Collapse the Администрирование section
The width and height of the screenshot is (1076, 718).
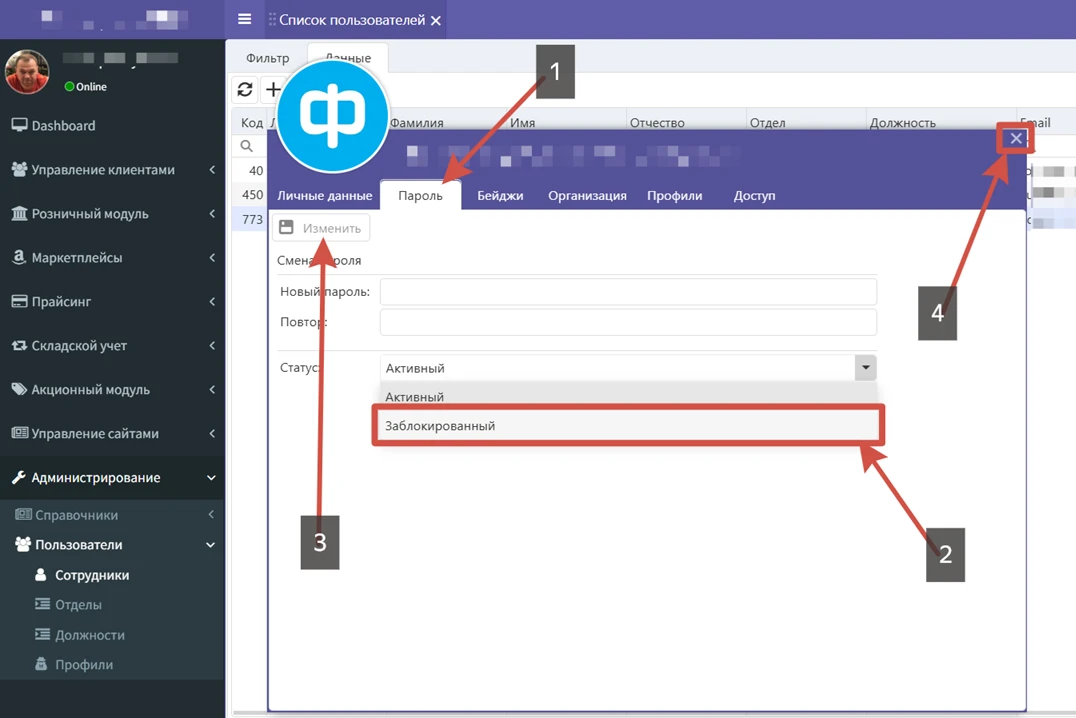96,478
